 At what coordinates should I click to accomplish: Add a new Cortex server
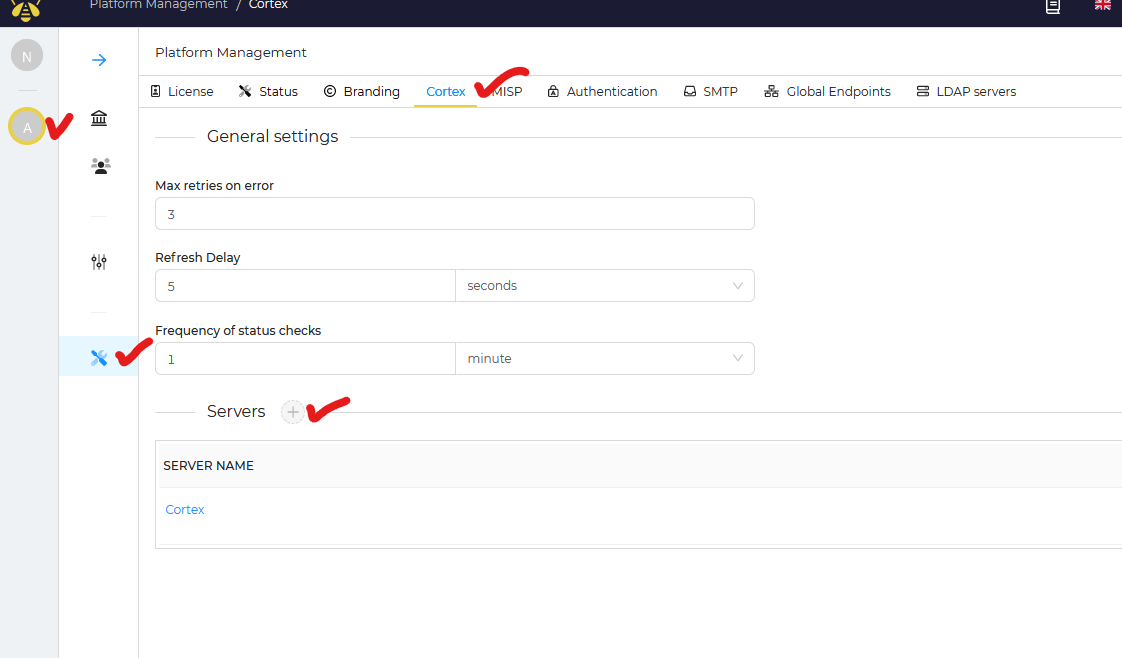coord(292,412)
